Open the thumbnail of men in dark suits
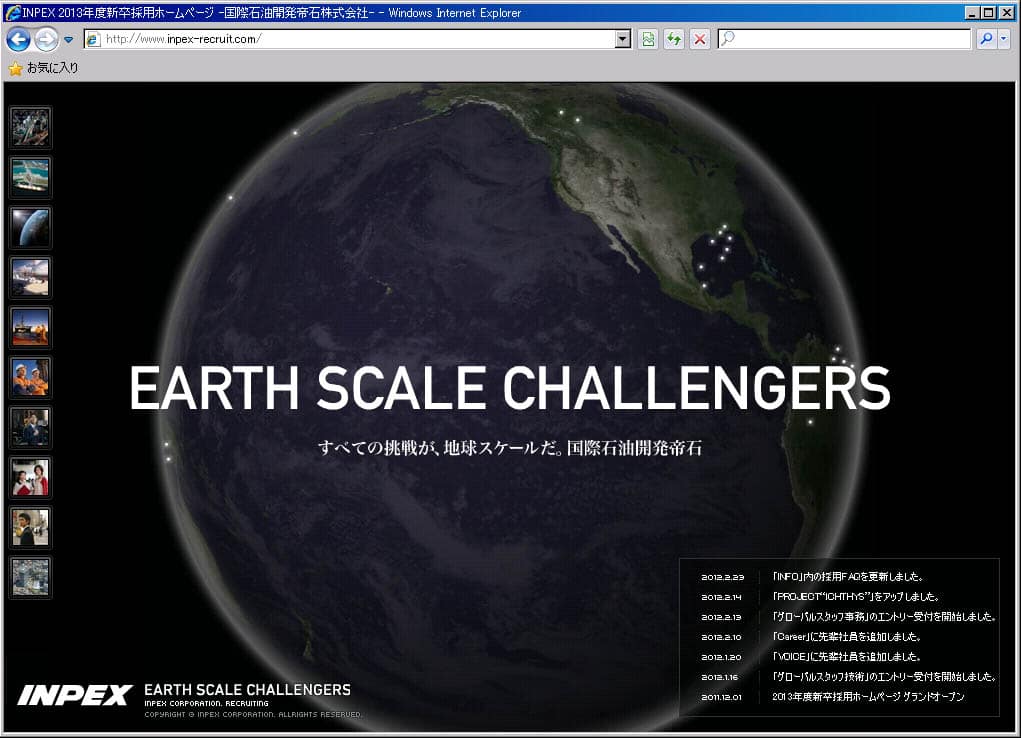Viewport: 1021px width, 738px height. 30,427
